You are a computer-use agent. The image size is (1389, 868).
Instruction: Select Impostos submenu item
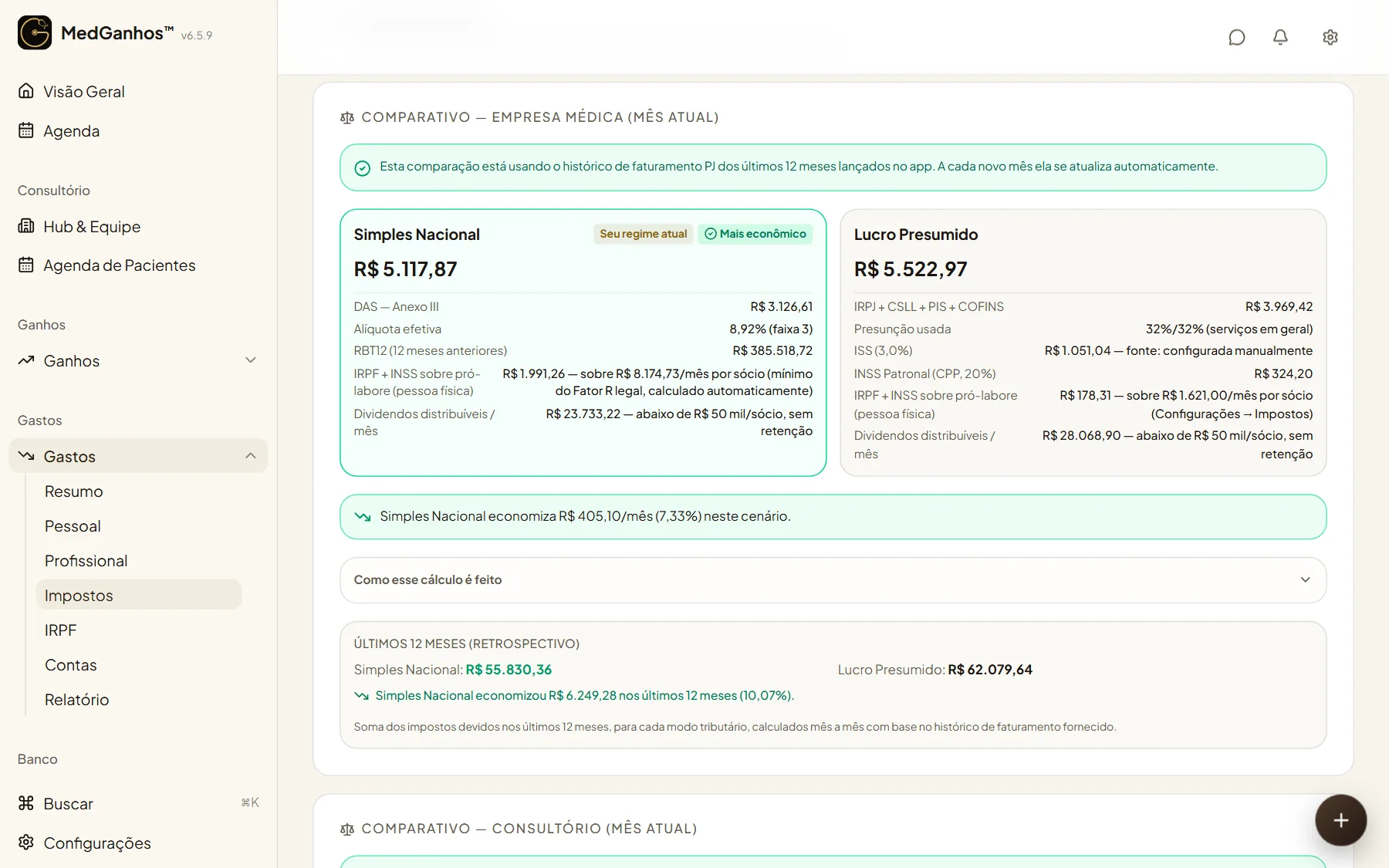139,595
